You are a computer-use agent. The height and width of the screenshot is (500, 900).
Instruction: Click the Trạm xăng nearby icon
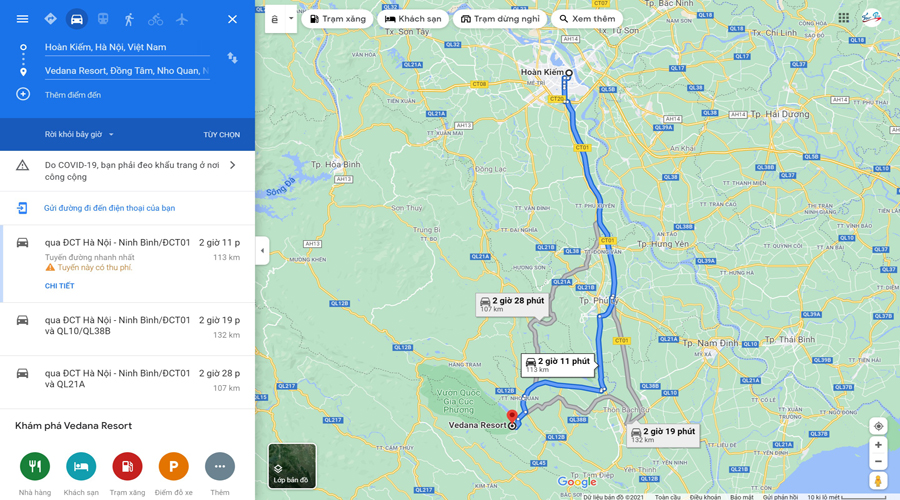click(127, 467)
